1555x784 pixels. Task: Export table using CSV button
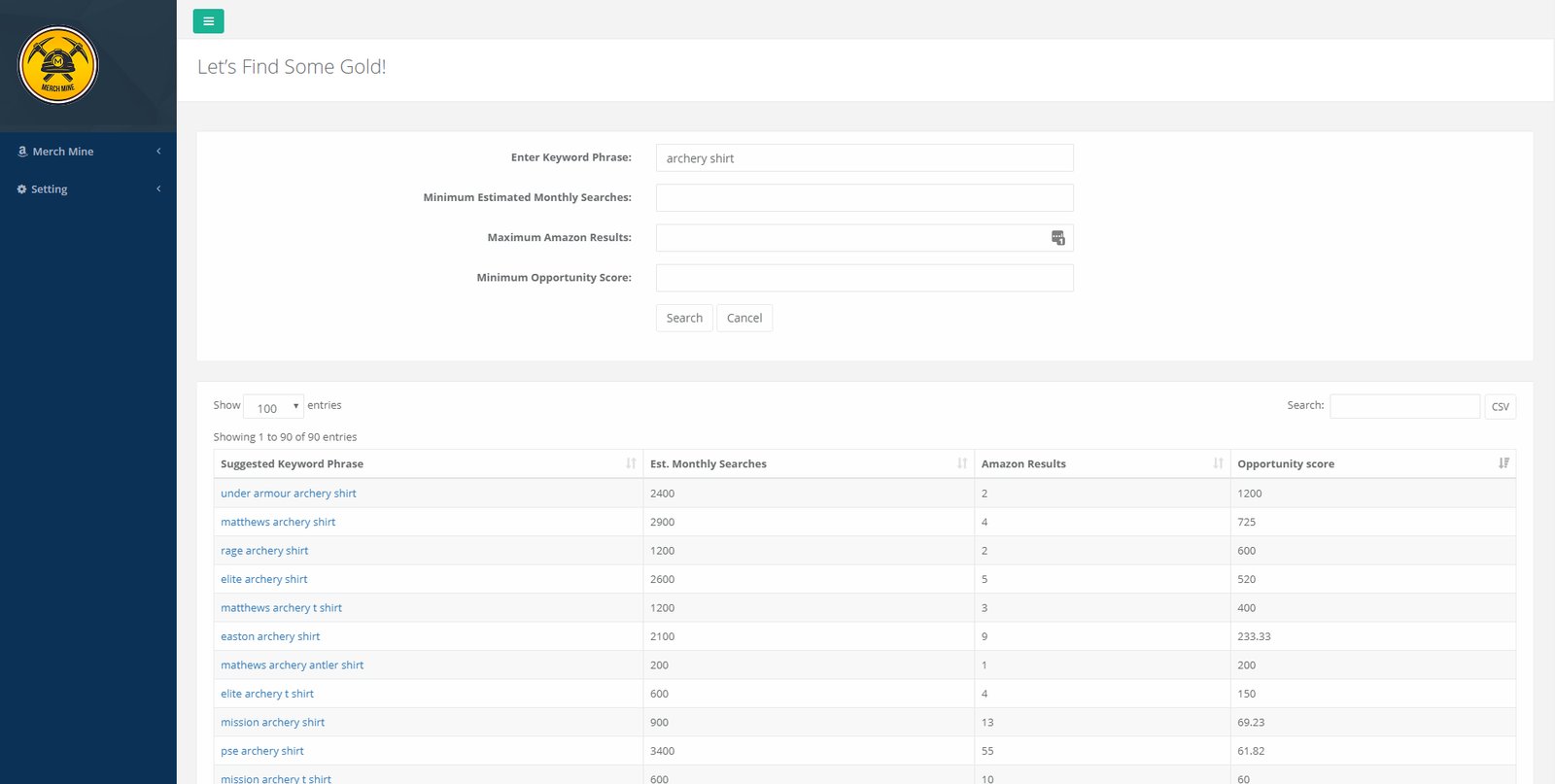(1500, 407)
